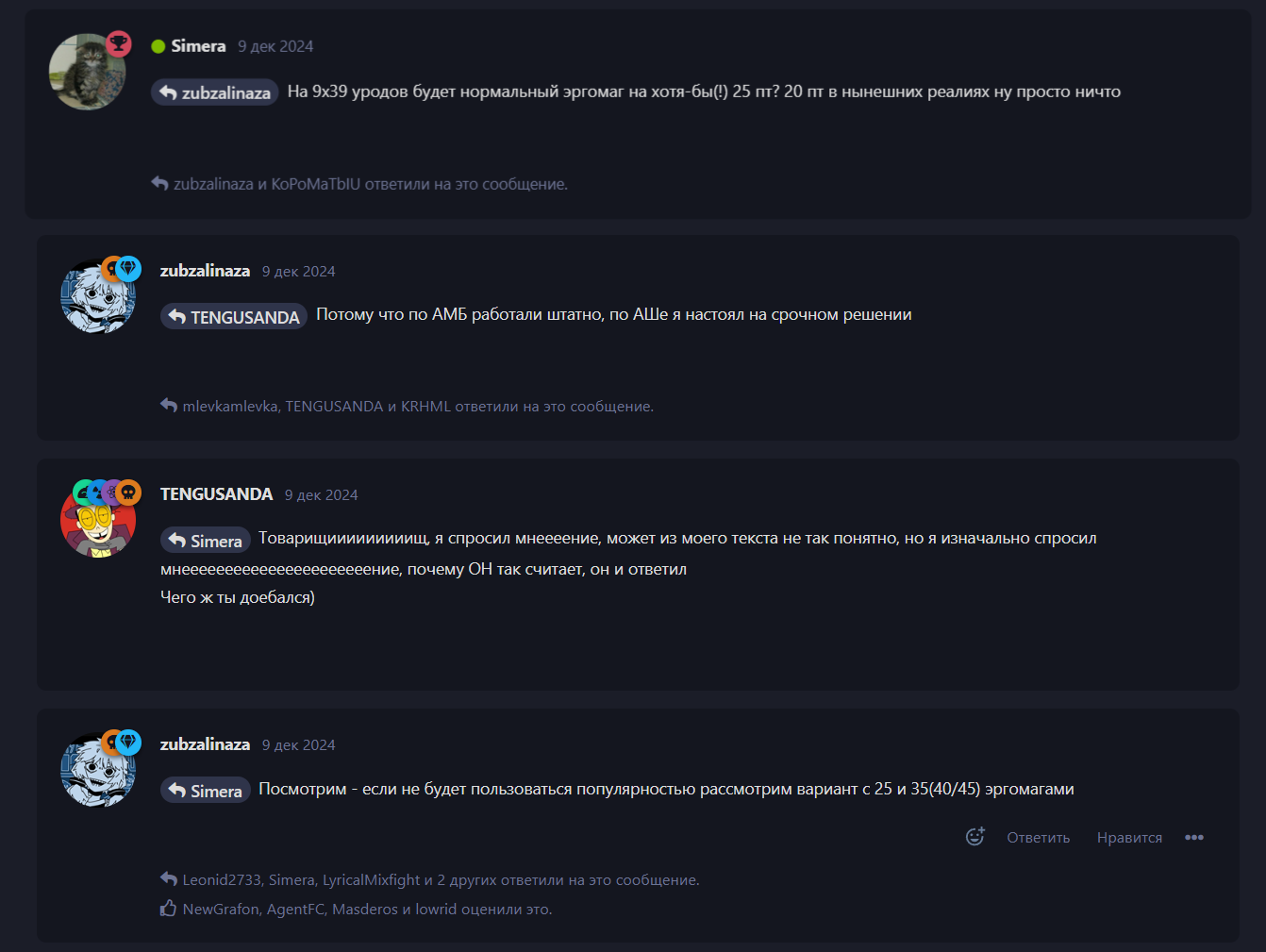
Task: Click the thumbs-up icon beside NewGrafon
Action: click(169, 909)
